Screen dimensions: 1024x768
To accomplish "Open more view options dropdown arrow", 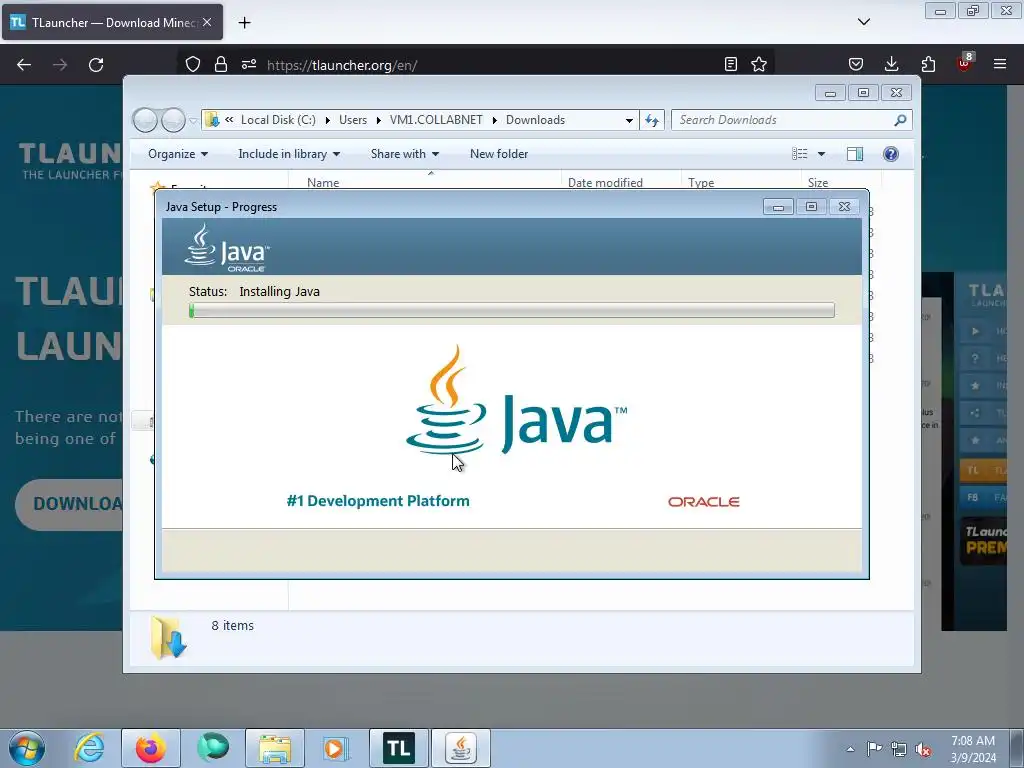I will point(822,154).
